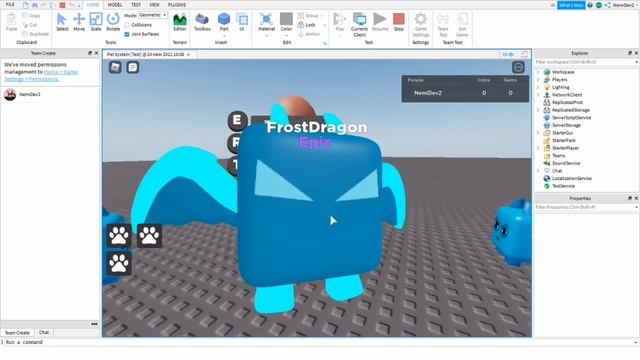
Task: Activate the Scale tool
Action: pyautogui.click(x=96, y=22)
